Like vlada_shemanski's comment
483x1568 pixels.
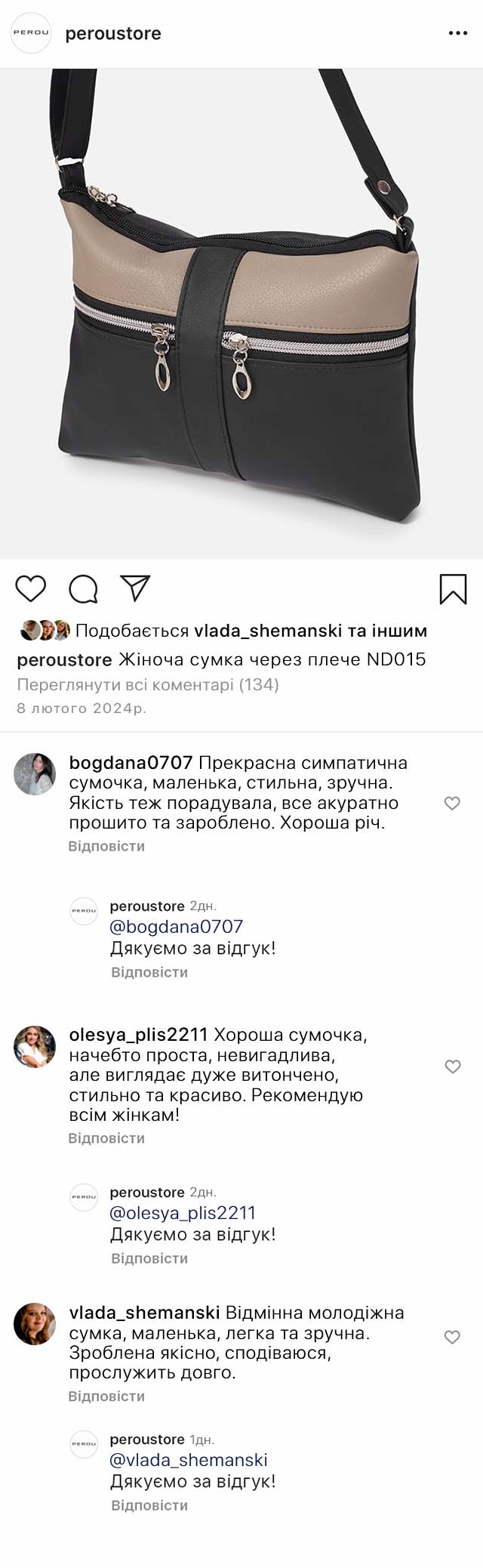tap(452, 1337)
